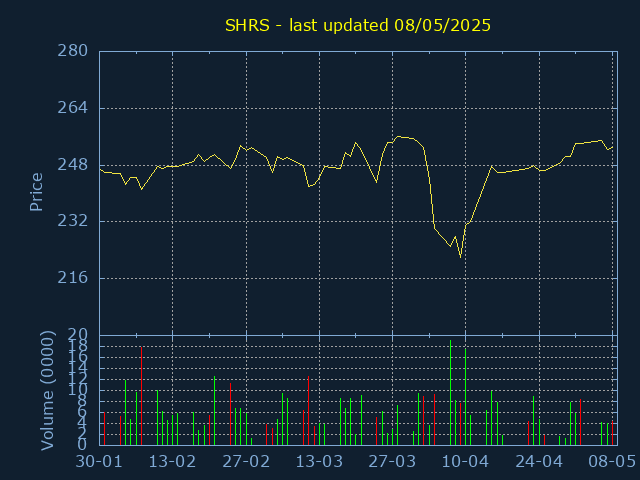640x480 pixels.
Task: Click the 27-03 date label
Action: coord(392,462)
